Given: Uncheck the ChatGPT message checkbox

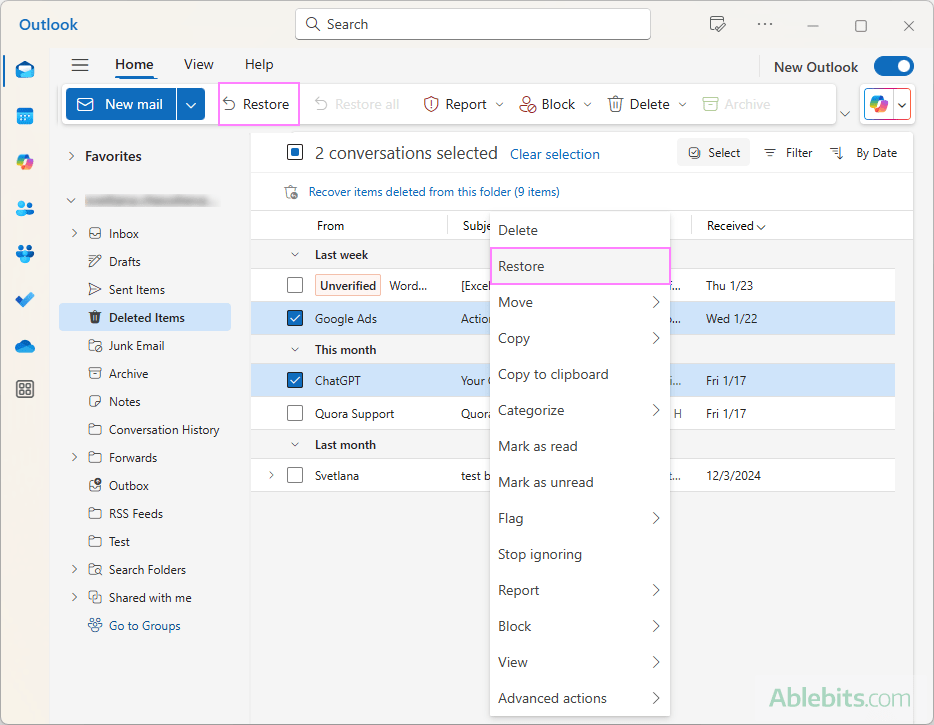Looking at the screenshot, I should click(x=295, y=380).
